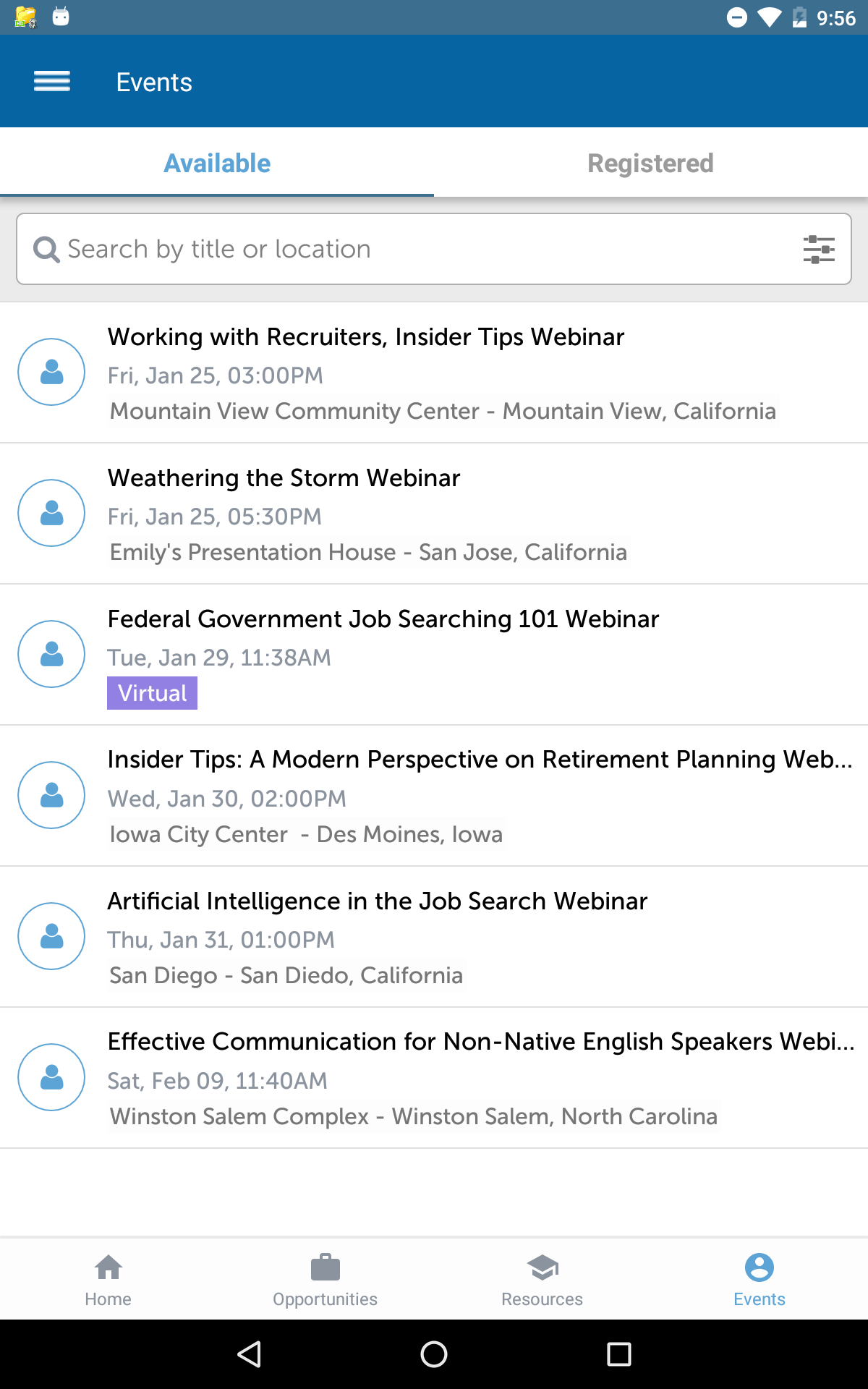This screenshot has width=868, height=1389.
Task: Open Working with Recruiters, Insider Tips Webinar
Action: [x=434, y=373]
